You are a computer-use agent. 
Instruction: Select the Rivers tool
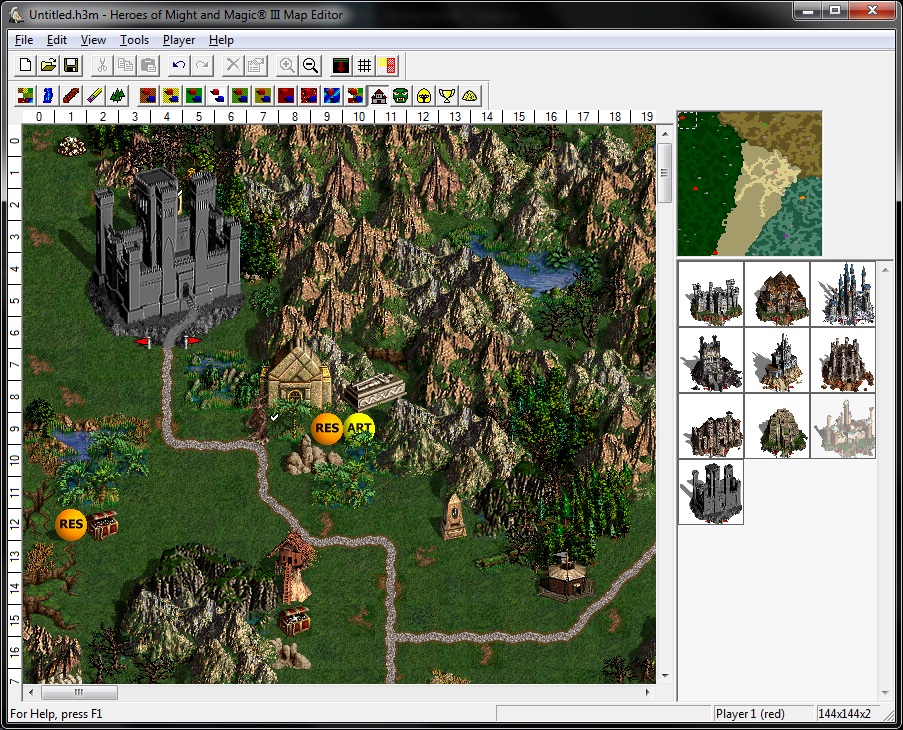click(x=48, y=96)
